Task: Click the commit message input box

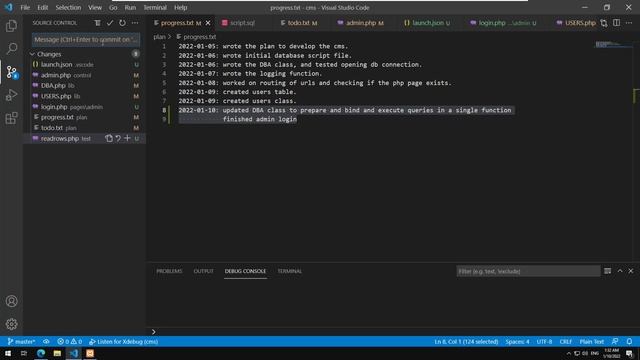Action: pyautogui.click(x=86, y=40)
